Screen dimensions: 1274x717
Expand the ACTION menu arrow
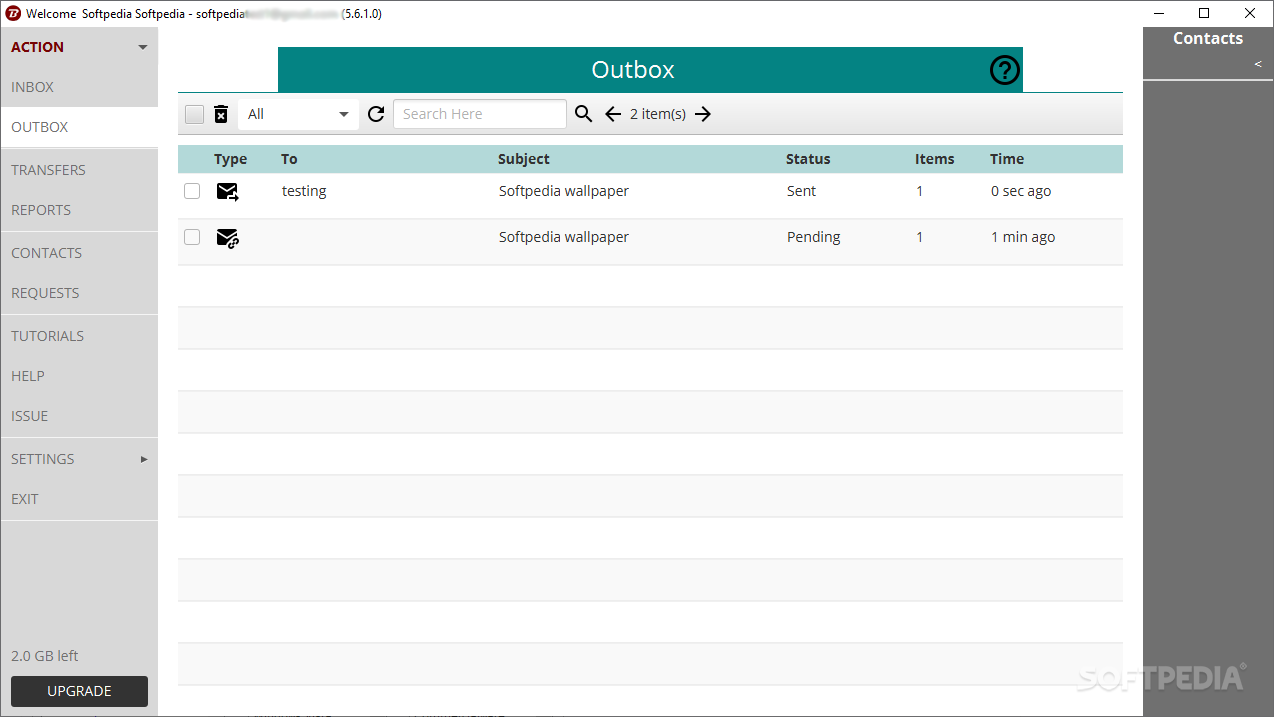[142, 47]
